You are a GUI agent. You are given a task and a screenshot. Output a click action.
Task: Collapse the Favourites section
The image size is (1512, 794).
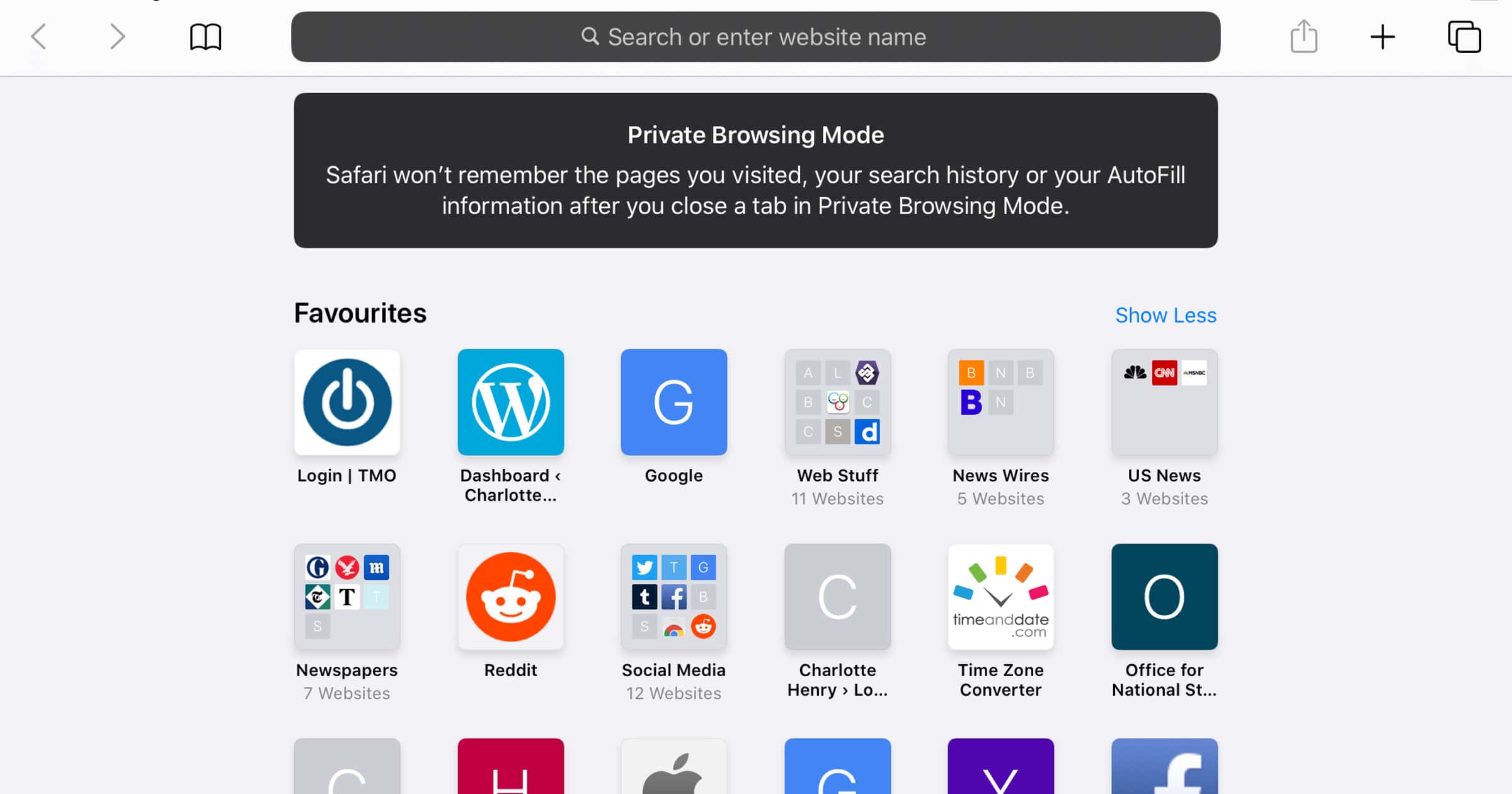1165,315
